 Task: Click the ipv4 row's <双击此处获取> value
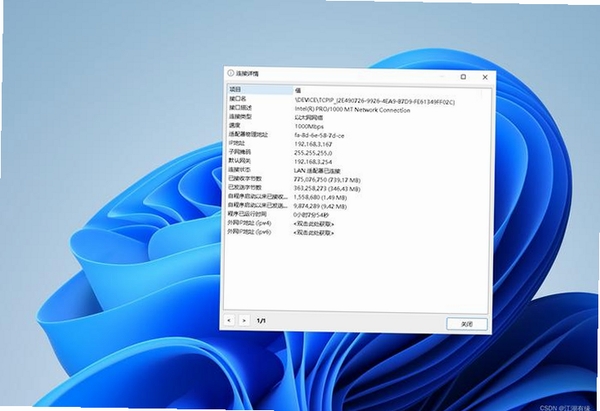pyautogui.click(x=313, y=224)
